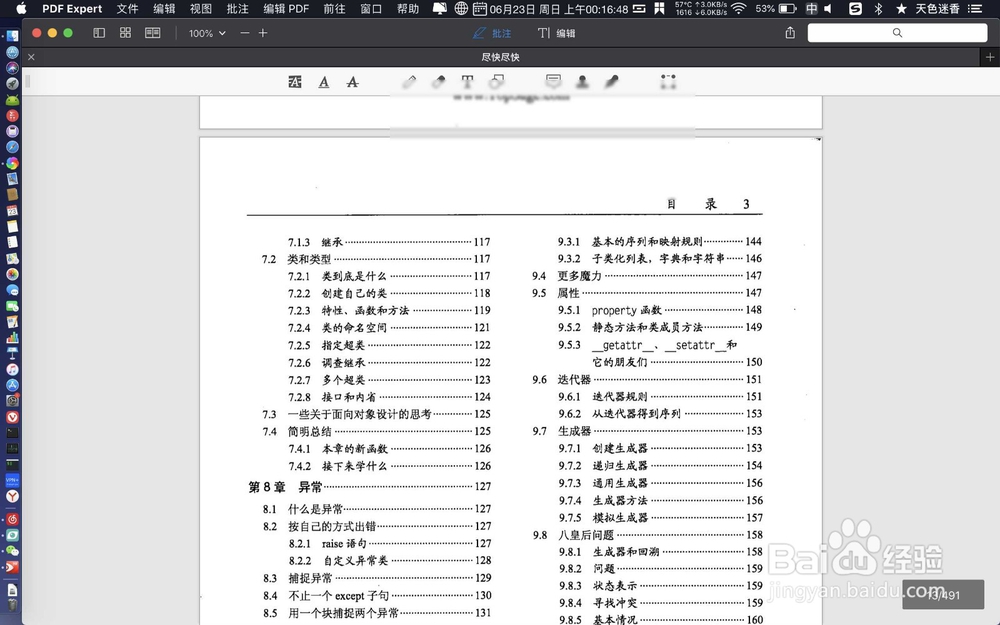Select the content selection tool

coord(668,81)
